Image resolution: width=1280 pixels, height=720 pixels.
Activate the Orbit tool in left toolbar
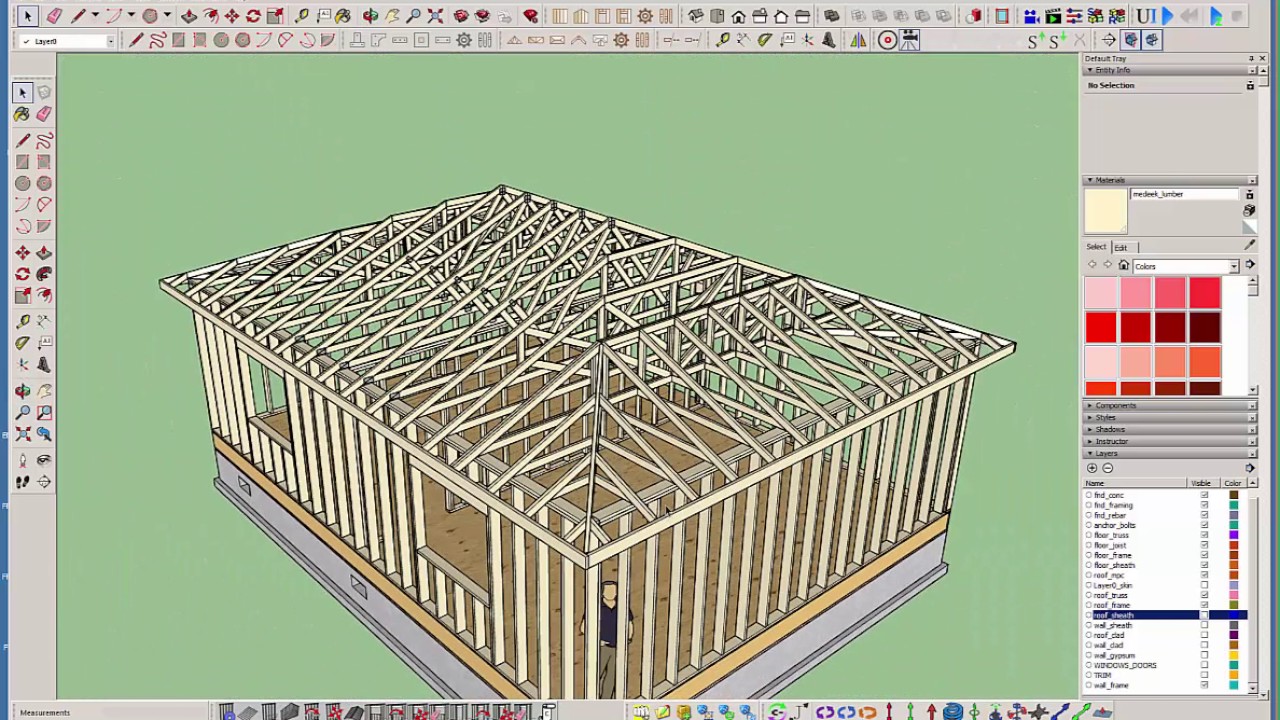[22, 391]
